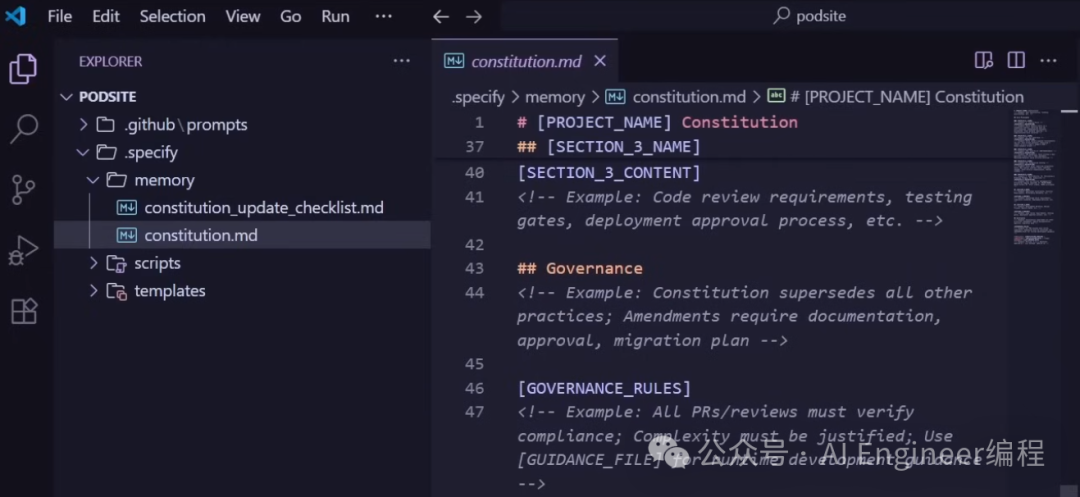
Task: Open constitution_update_checklist.md file
Action: click(x=242, y=207)
